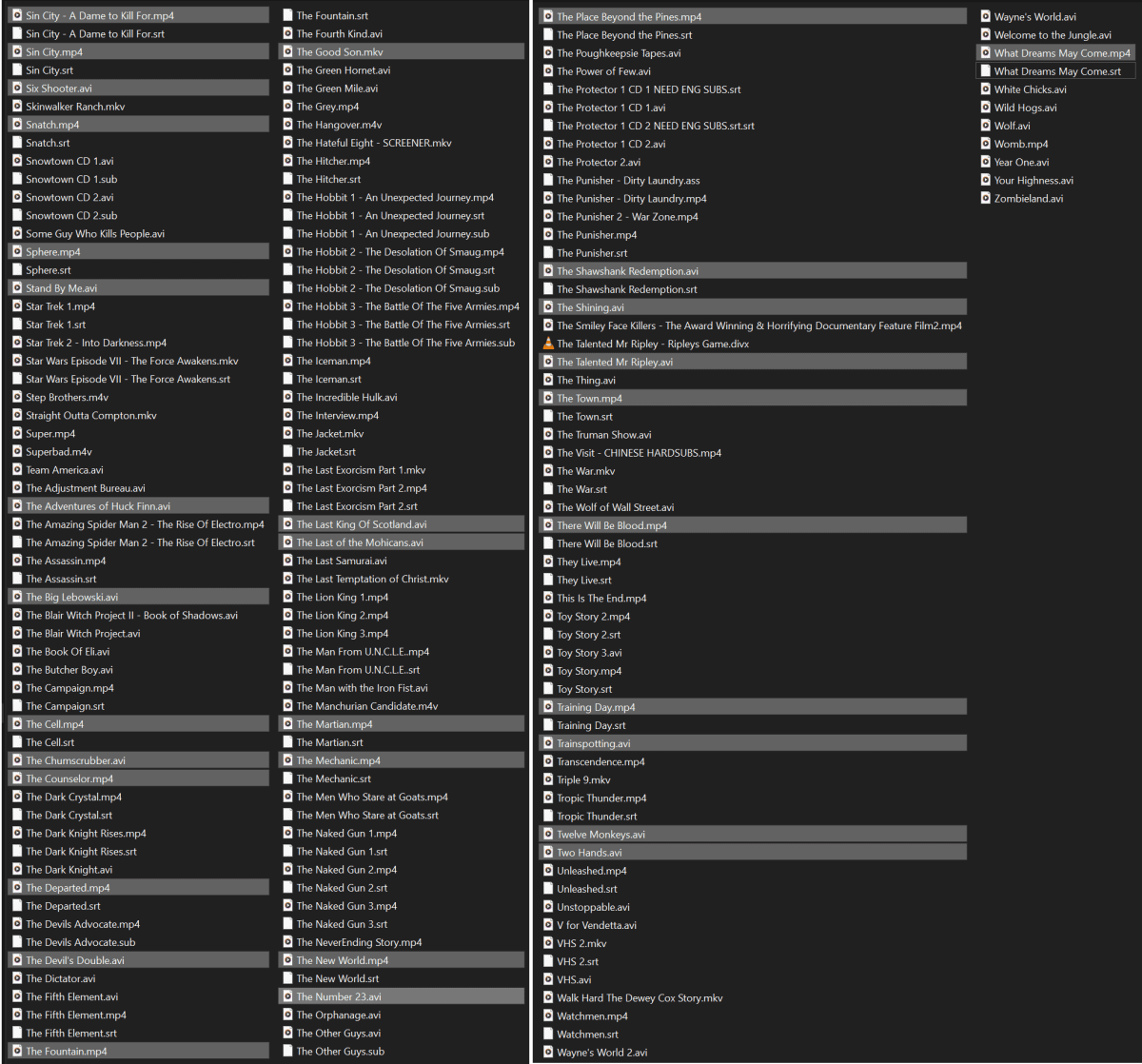This screenshot has height=1064, width=1142.
Task: Click the icon beside The Fountain.srt
Action: [x=287, y=15]
